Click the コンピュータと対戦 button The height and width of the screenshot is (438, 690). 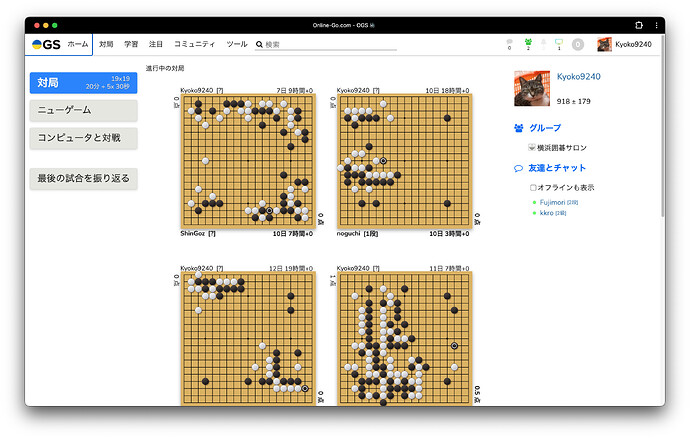coord(83,138)
